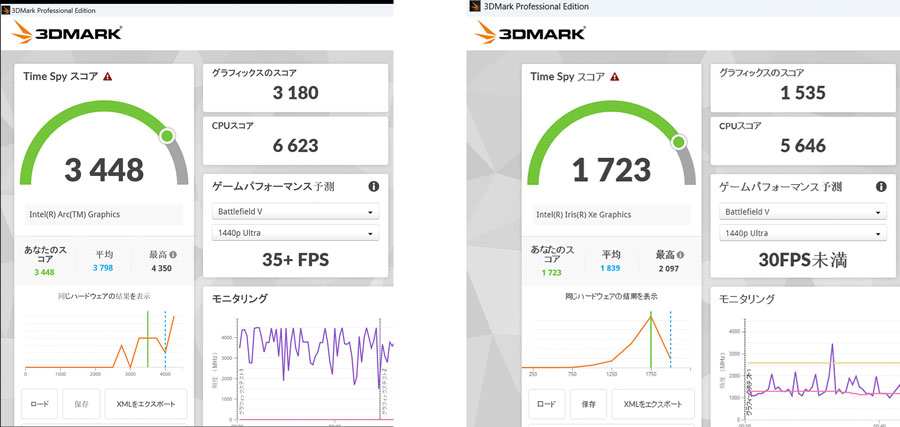Click the 3DMark logo in the left window

click(67, 33)
